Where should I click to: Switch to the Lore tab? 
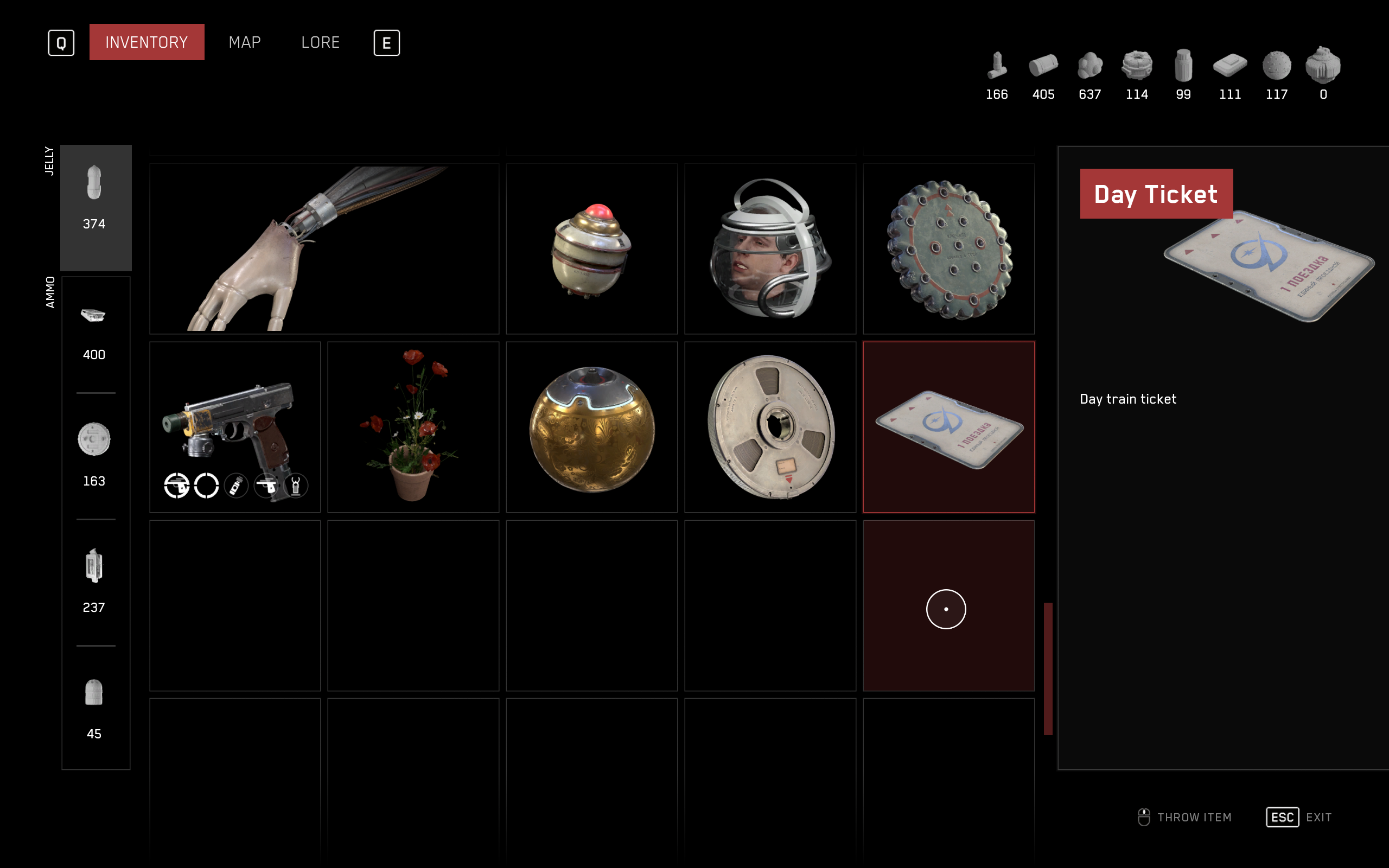[x=320, y=42]
